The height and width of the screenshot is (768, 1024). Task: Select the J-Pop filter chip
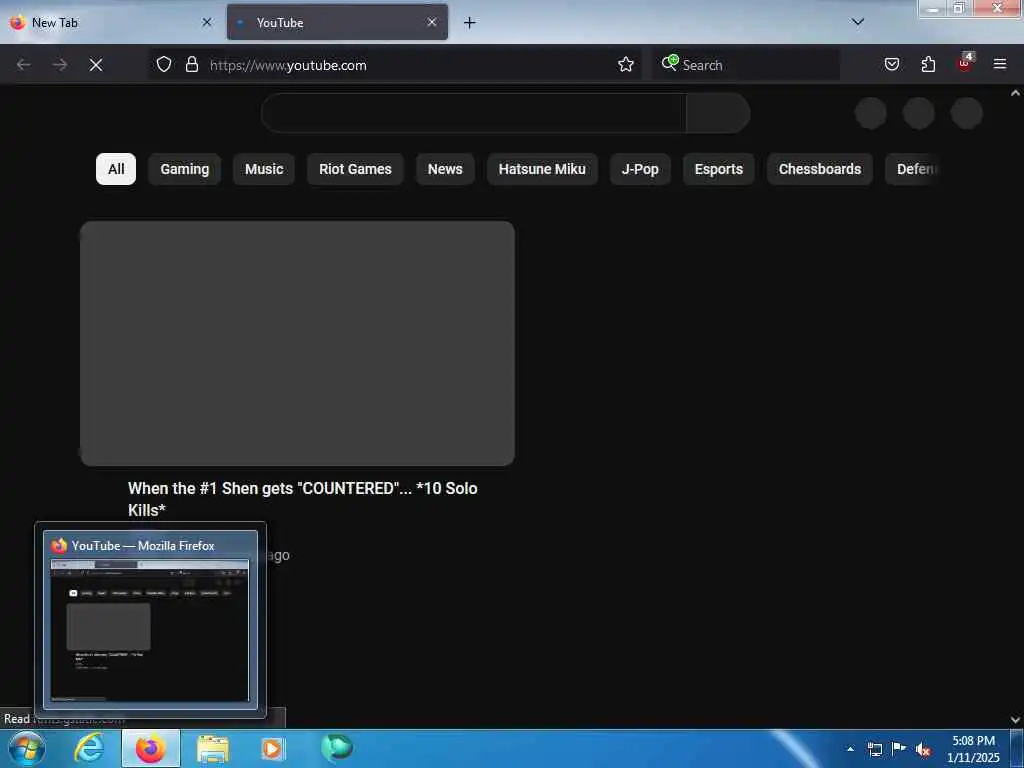[x=640, y=169]
